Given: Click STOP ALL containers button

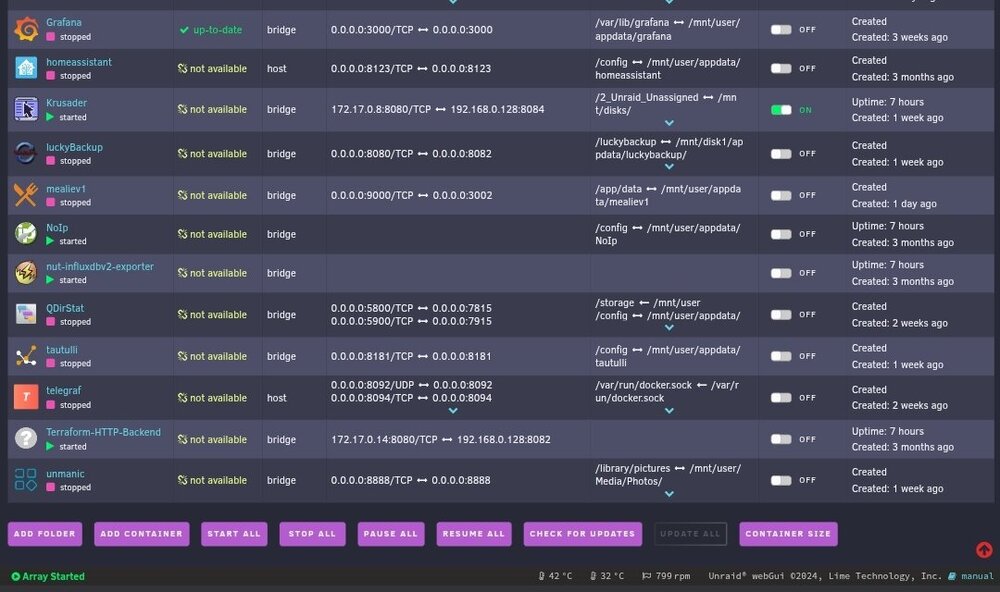Looking at the screenshot, I should [312, 534].
